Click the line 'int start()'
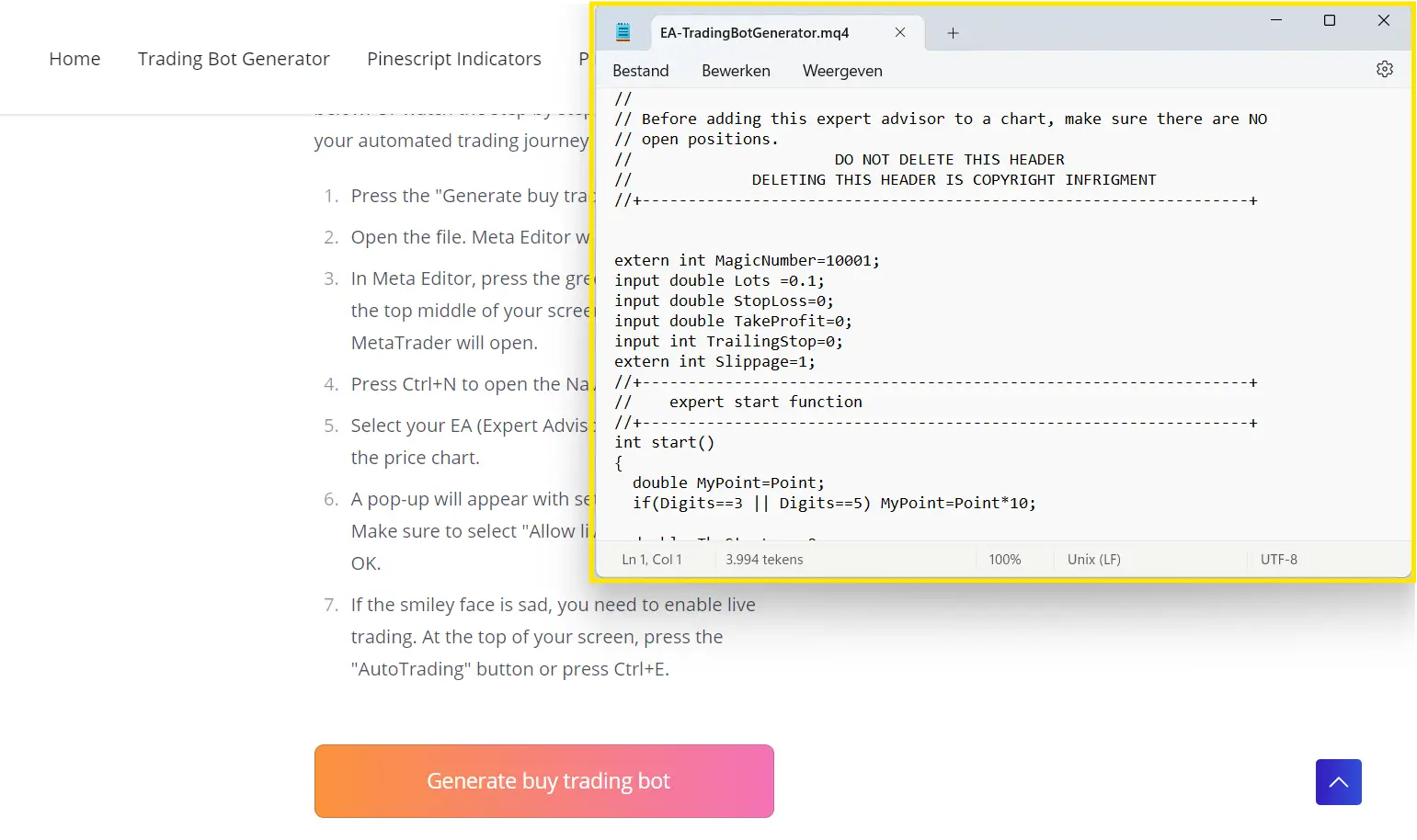The image size is (1417, 840). [664, 443]
